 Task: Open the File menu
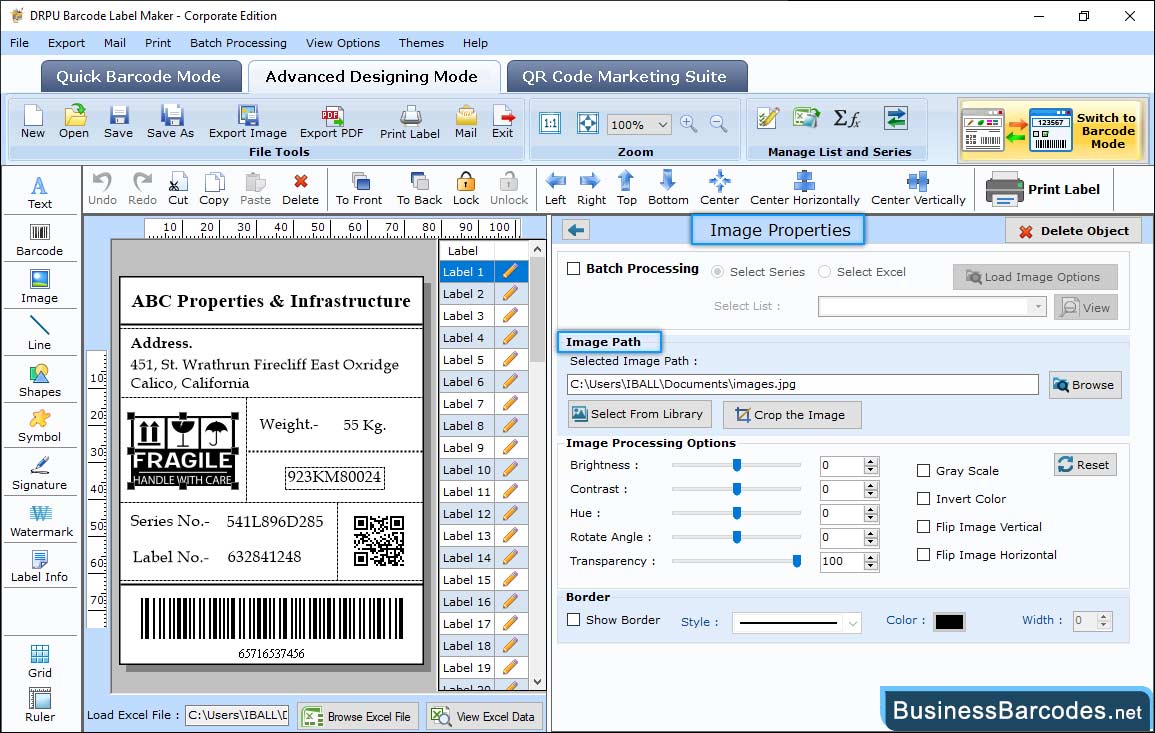19,43
